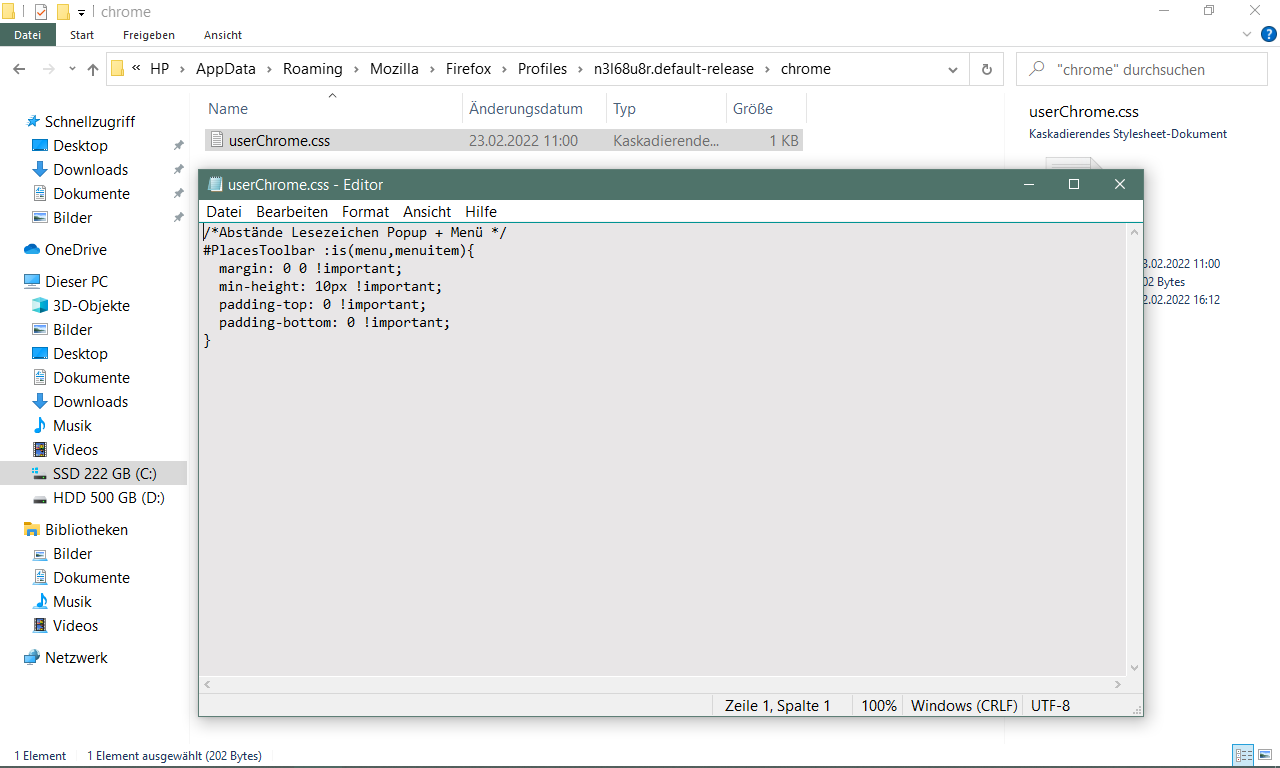Select SSD 222 GB (C:) drive
The image size is (1280, 768).
pos(104,474)
